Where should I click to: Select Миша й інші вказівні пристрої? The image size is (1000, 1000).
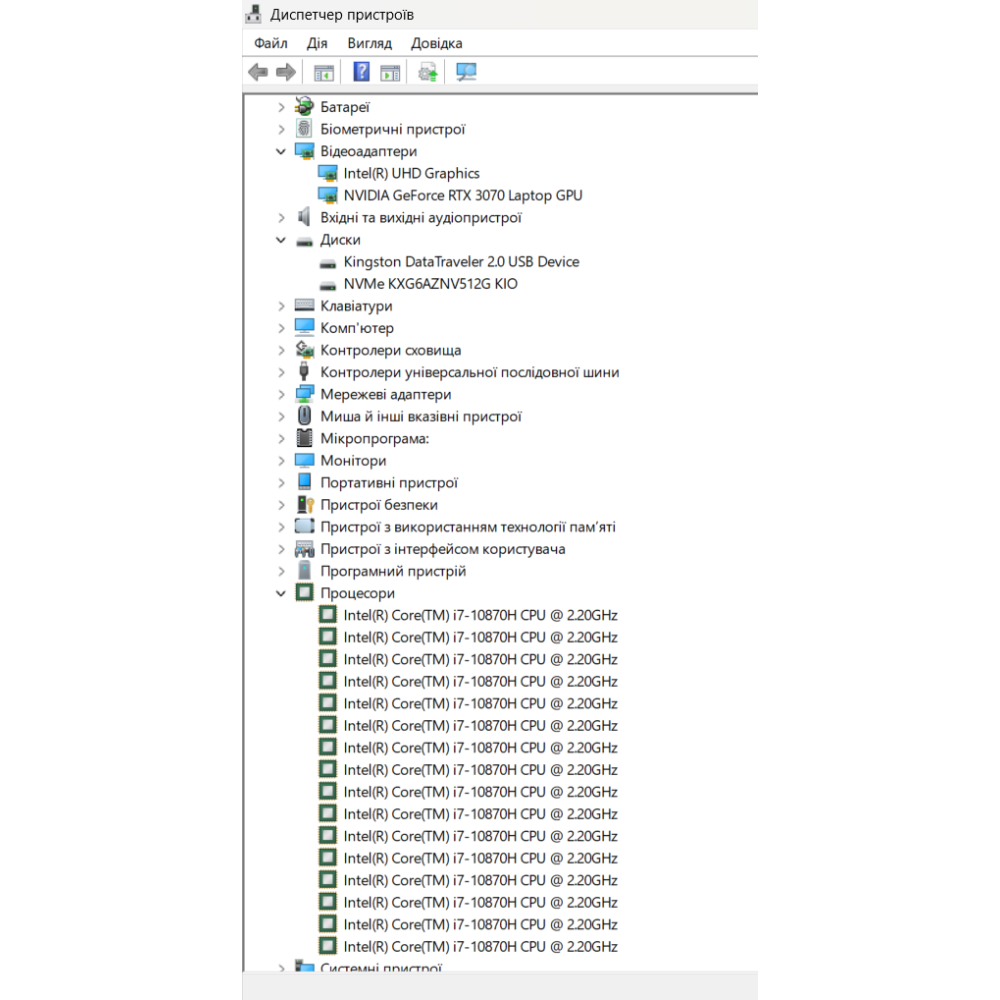click(x=421, y=416)
